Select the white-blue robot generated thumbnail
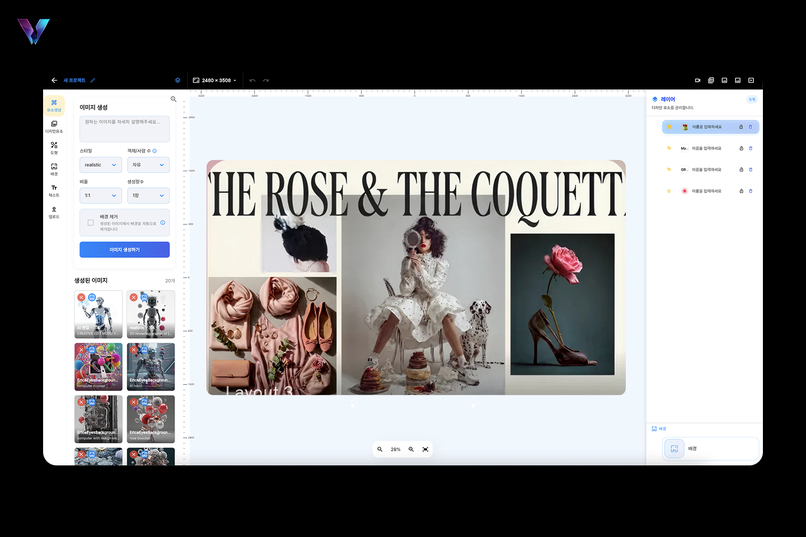This screenshot has height=537, width=806. (98, 314)
